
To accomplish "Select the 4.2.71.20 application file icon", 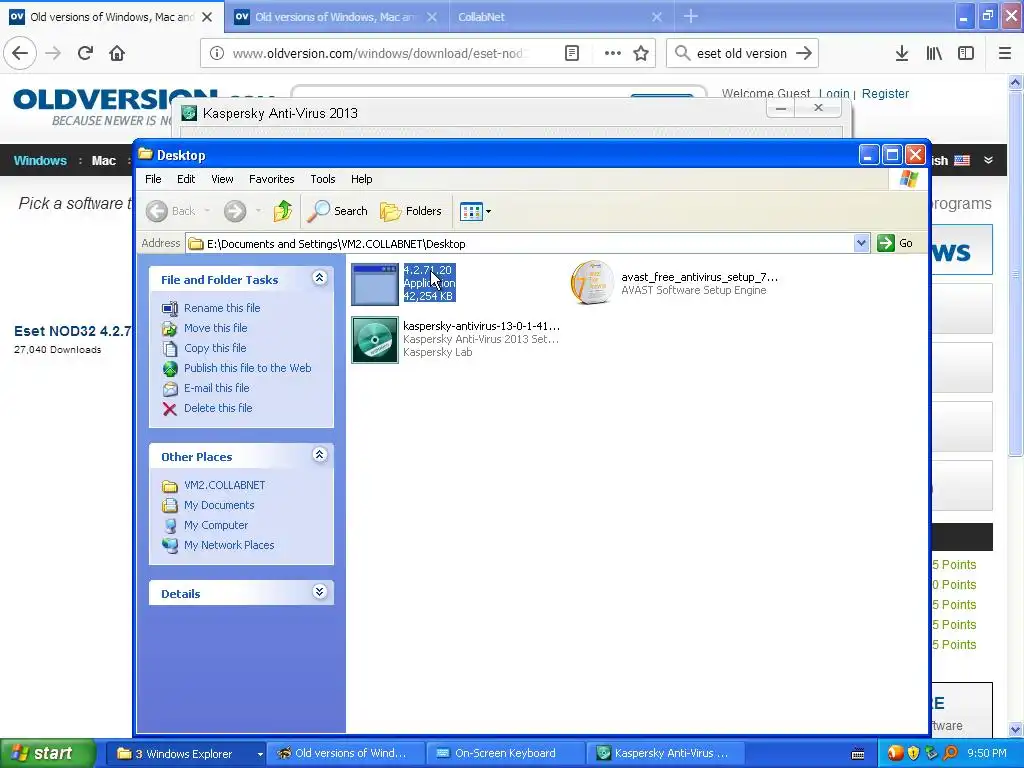I will pyautogui.click(x=375, y=284).
